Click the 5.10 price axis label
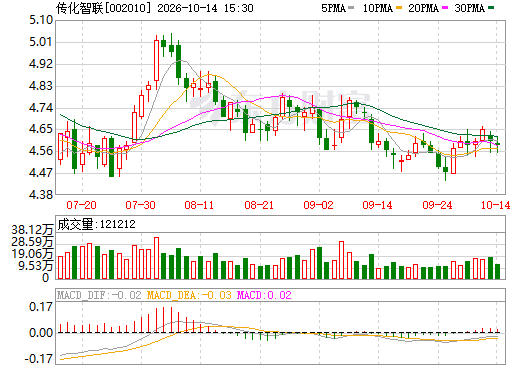The height and width of the screenshot is (365, 520). [x=41, y=20]
